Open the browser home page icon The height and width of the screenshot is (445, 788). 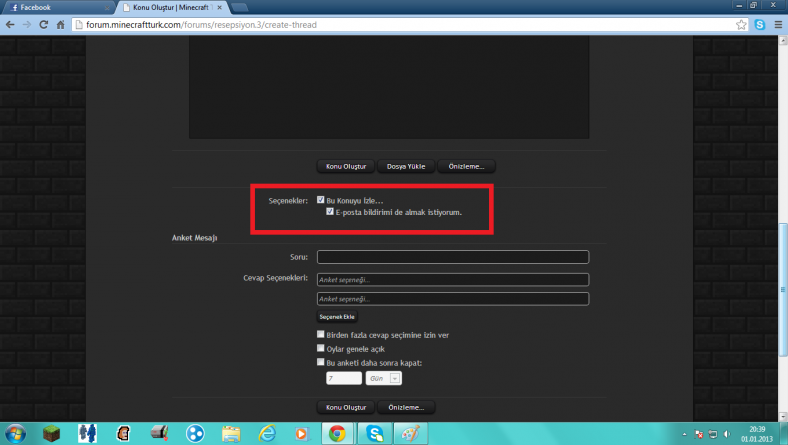click(60, 25)
